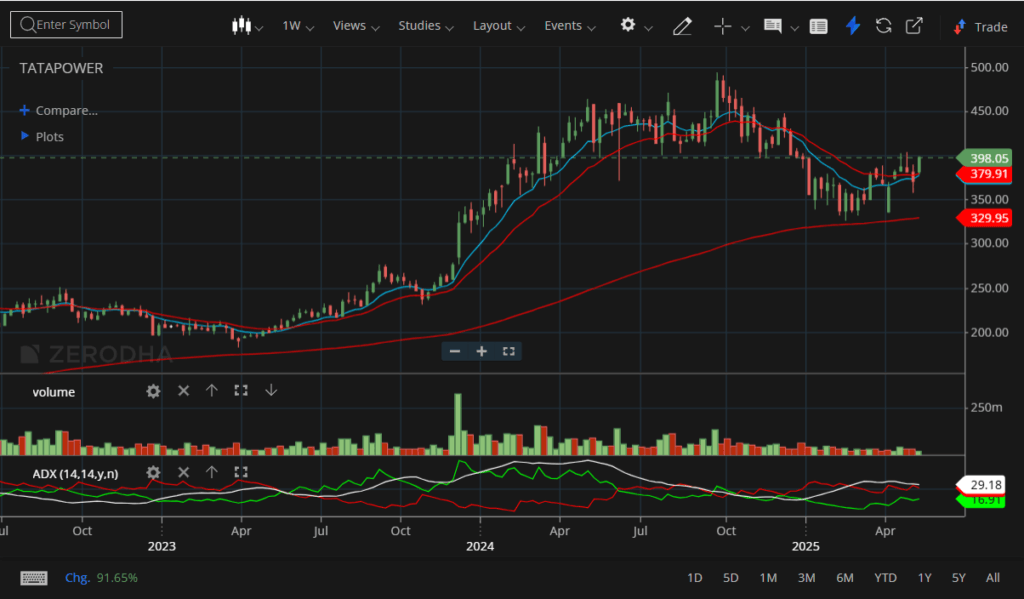Refresh the chart with reload icon
Image resolution: width=1024 pixels, height=599 pixels.
pos(883,26)
